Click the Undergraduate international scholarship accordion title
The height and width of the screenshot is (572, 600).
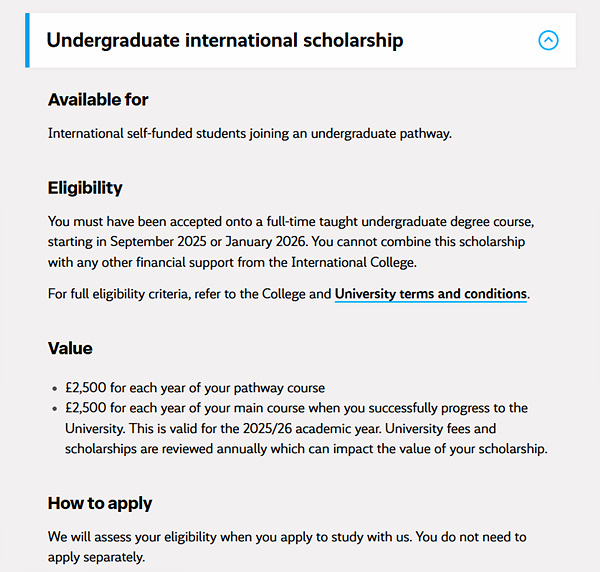225,41
